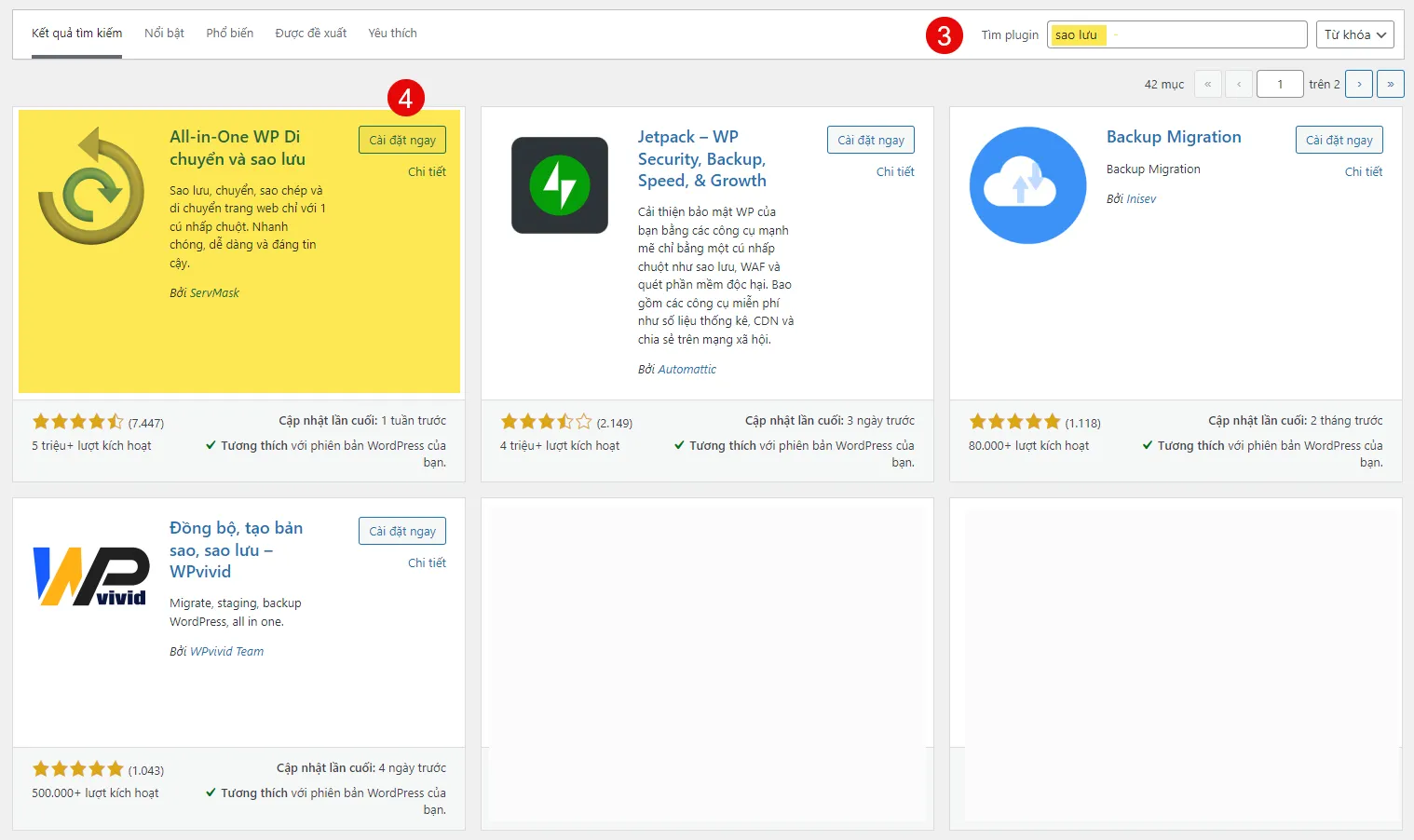Open the Automattic author link
Screen dimensions: 1414x840
coord(687,370)
